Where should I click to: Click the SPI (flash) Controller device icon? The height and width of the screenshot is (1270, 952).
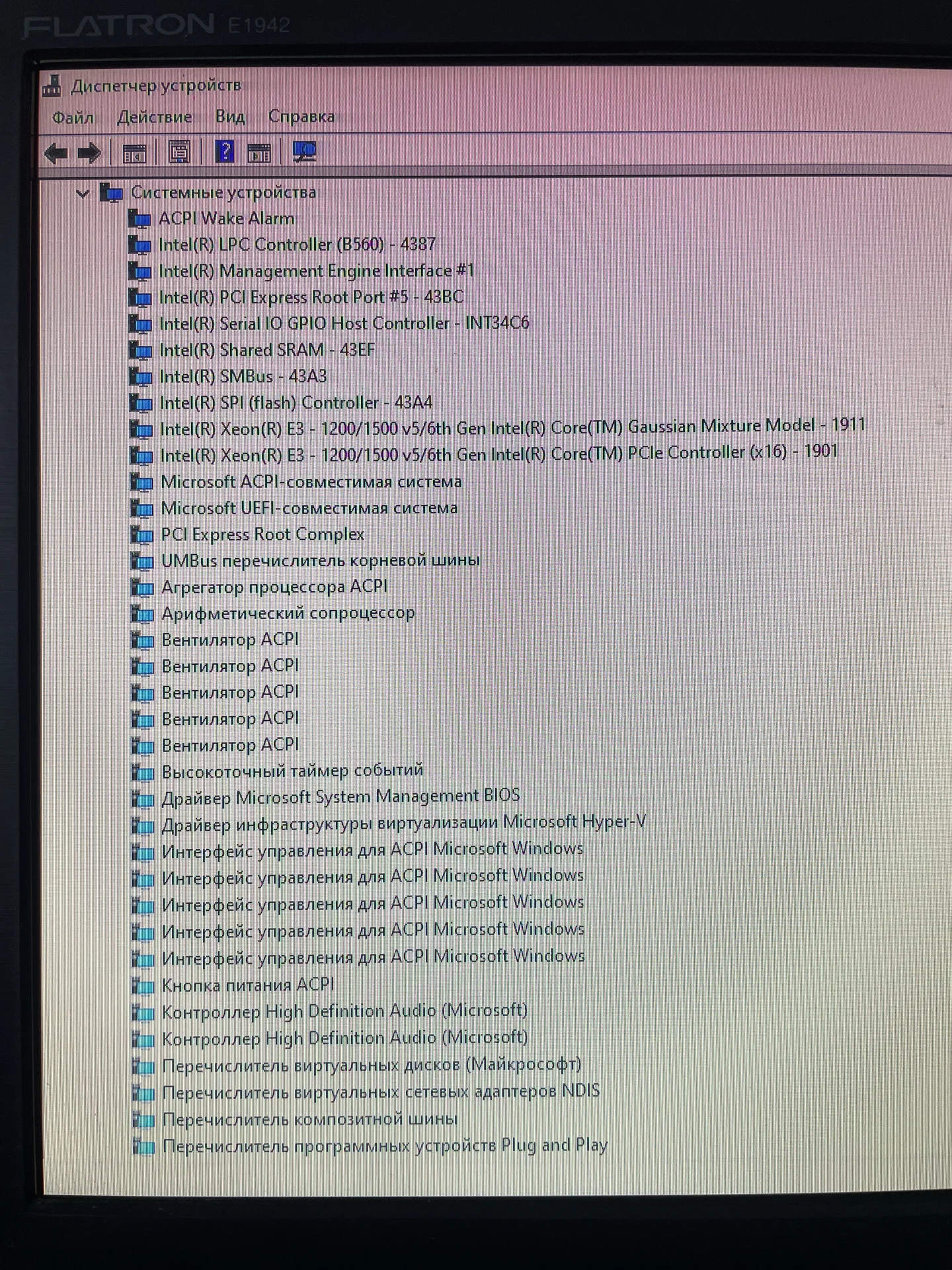click(141, 403)
